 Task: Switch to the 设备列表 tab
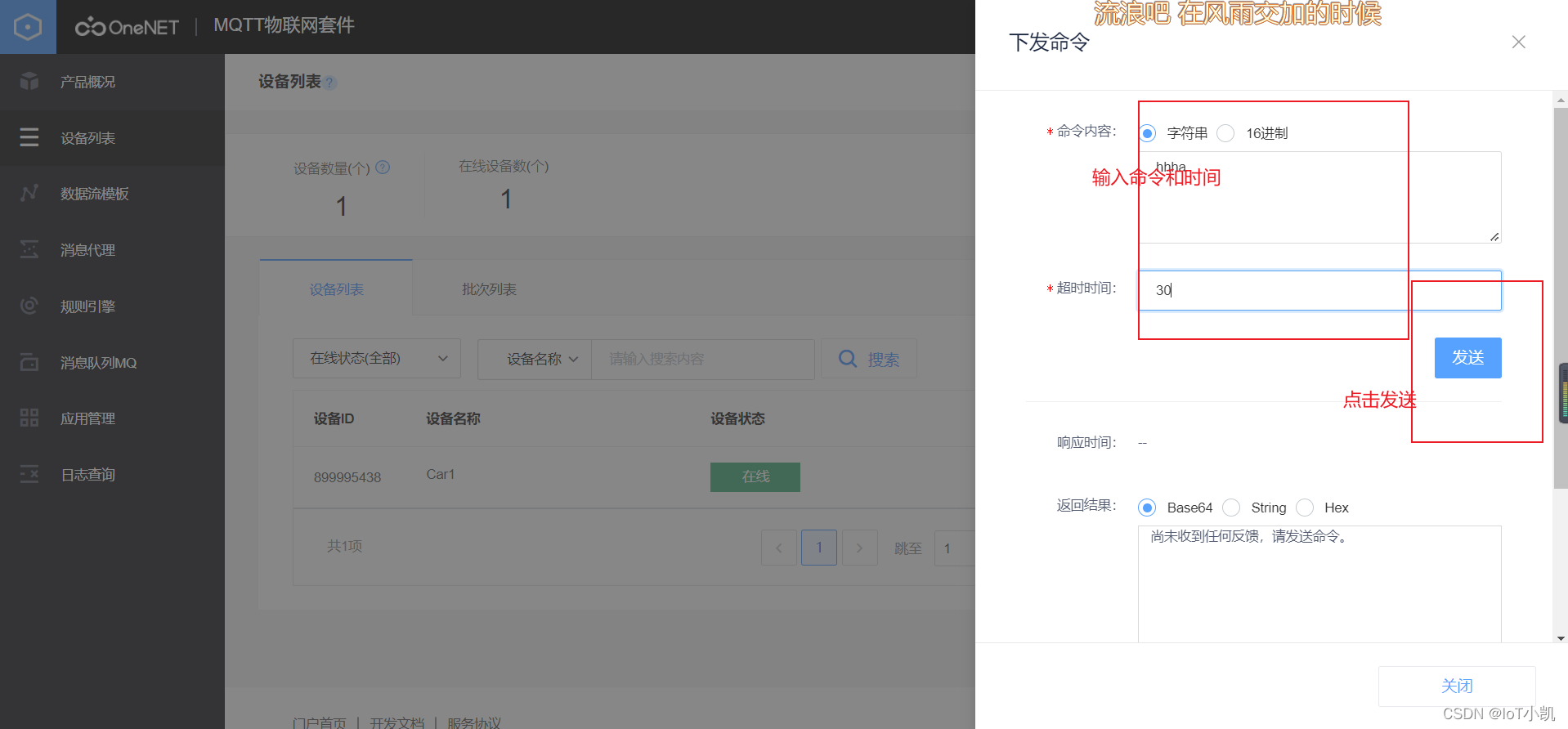pos(336,289)
